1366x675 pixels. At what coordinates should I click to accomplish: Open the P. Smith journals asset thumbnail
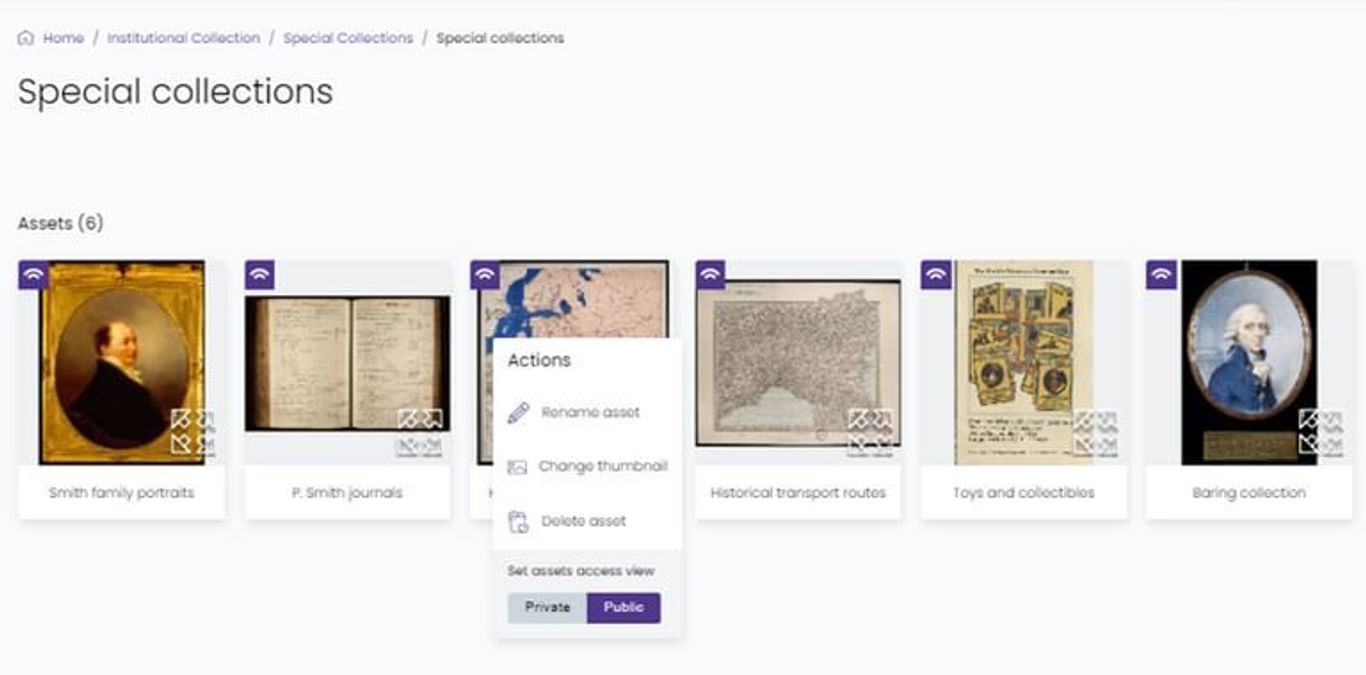pyautogui.click(x=347, y=363)
